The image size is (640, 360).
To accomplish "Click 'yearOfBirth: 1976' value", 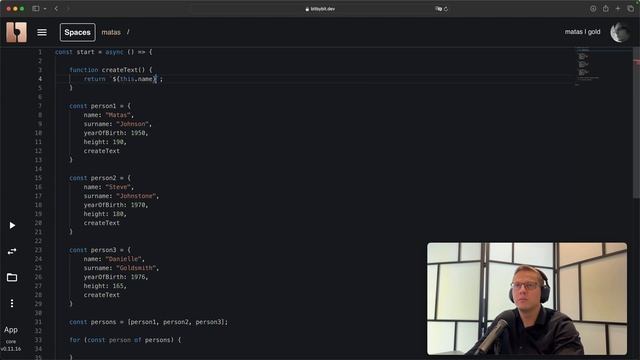I will tap(116, 277).
